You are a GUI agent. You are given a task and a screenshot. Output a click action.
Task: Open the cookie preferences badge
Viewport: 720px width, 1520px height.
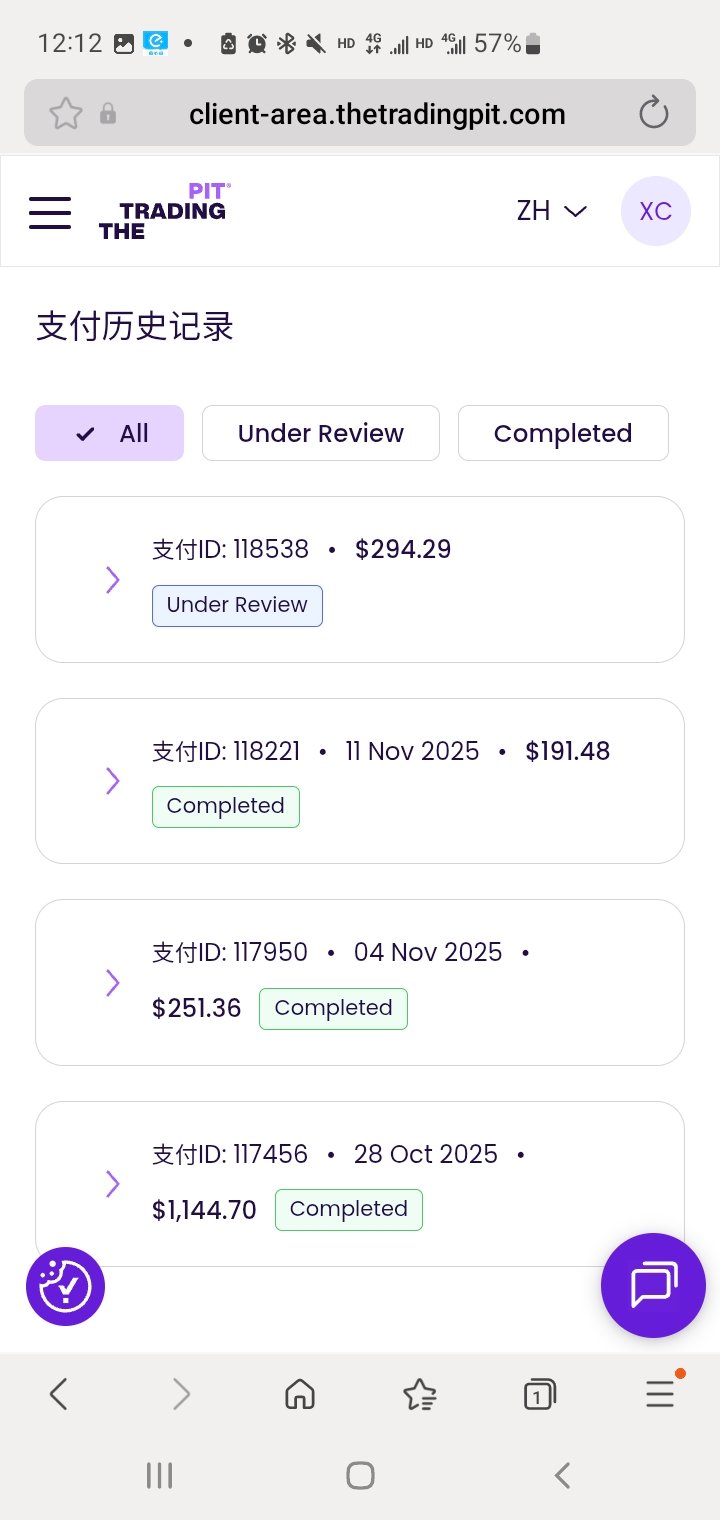click(x=65, y=1286)
